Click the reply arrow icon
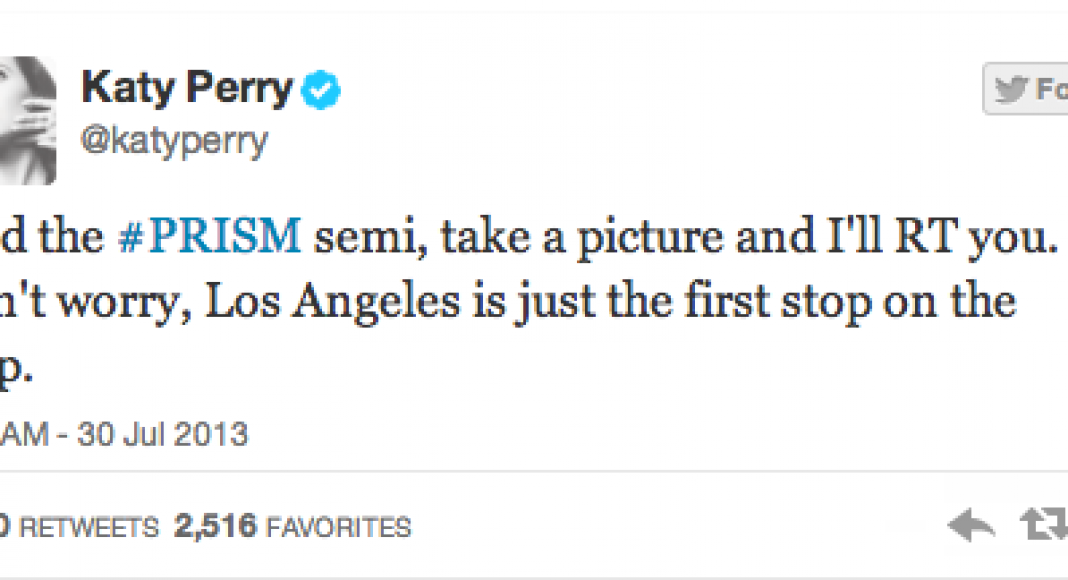 coord(970,526)
